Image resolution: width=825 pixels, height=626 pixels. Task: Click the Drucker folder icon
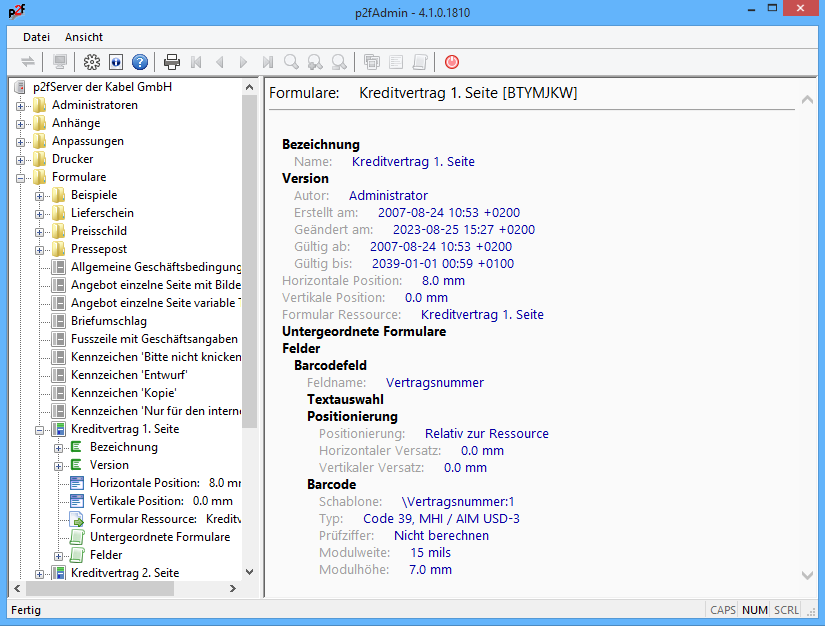click(x=40, y=159)
